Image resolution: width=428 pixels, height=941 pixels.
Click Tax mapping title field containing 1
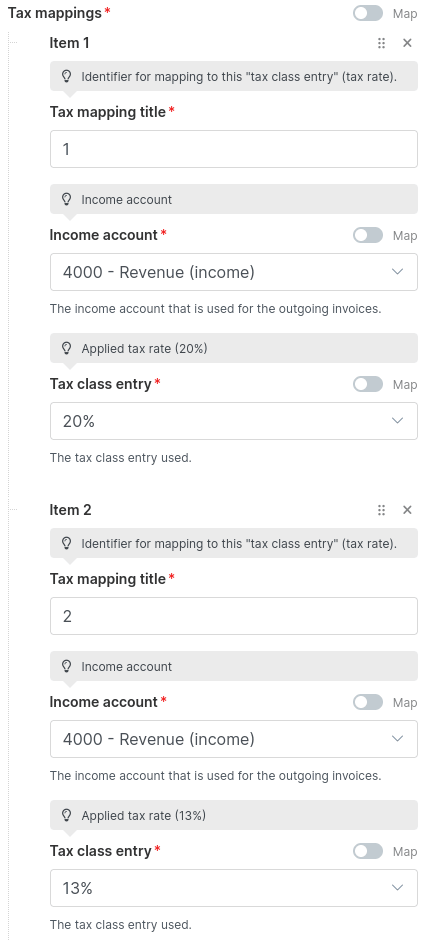[x=234, y=149]
